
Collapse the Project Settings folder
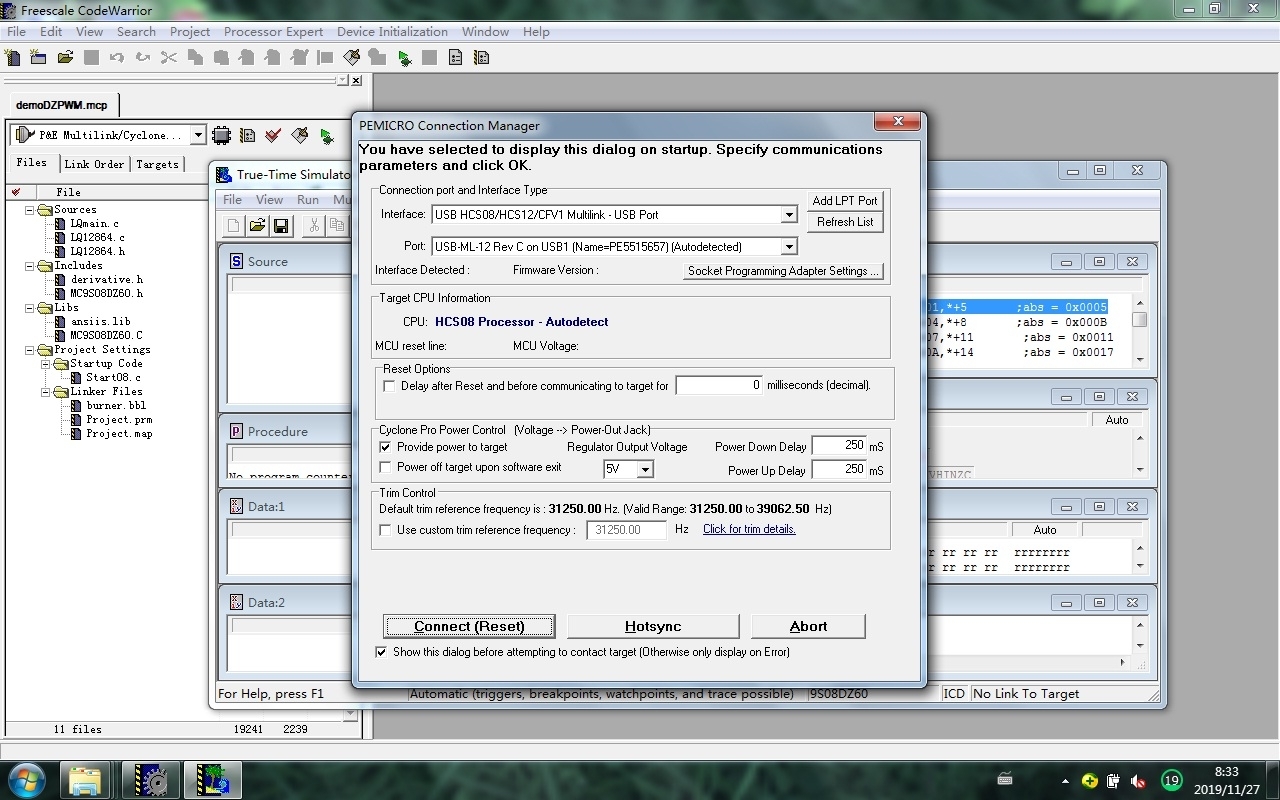point(30,350)
